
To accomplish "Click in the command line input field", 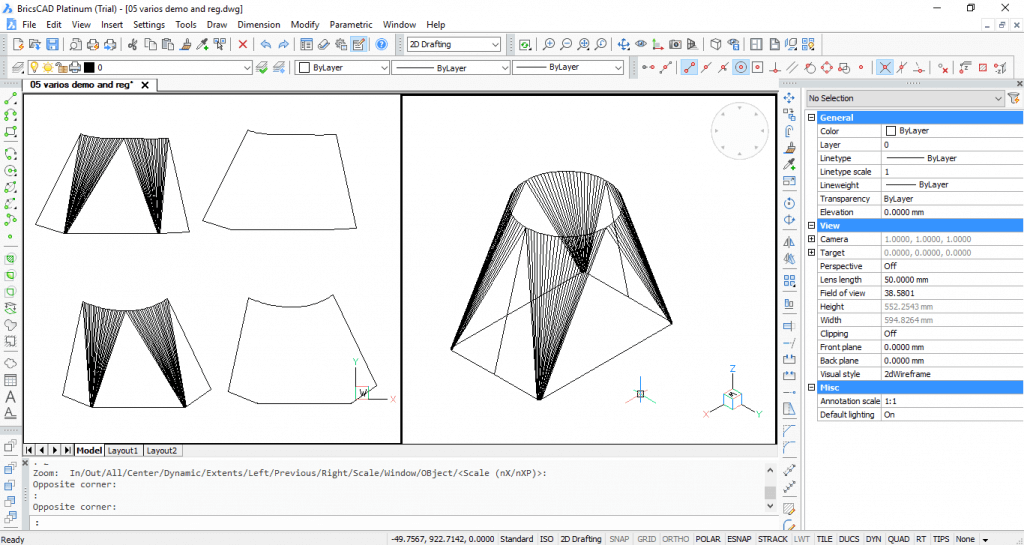I will [402, 523].
